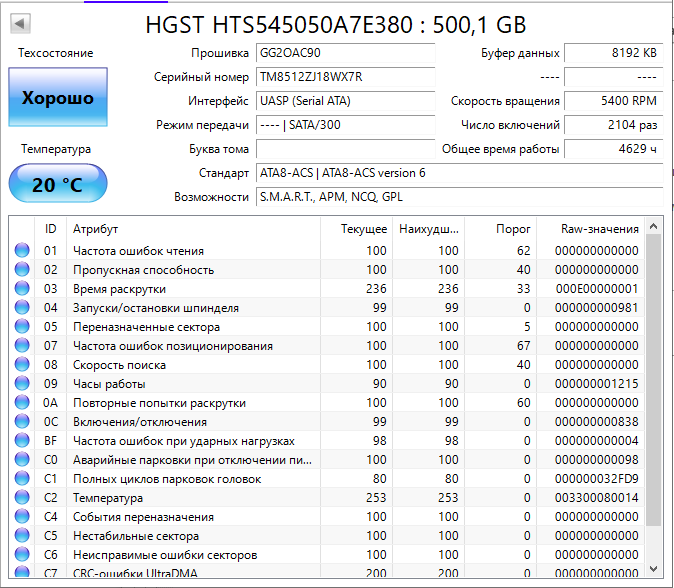
Task: Click the status orb next to Часы работы
Action: click(x=22, y=384)
